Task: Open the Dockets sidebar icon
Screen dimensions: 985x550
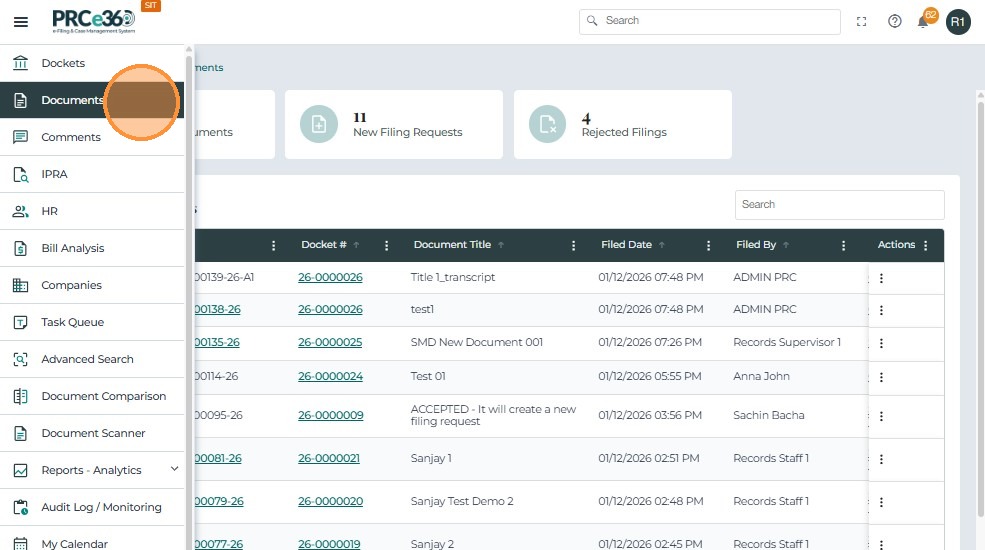Action: point(20,63)
